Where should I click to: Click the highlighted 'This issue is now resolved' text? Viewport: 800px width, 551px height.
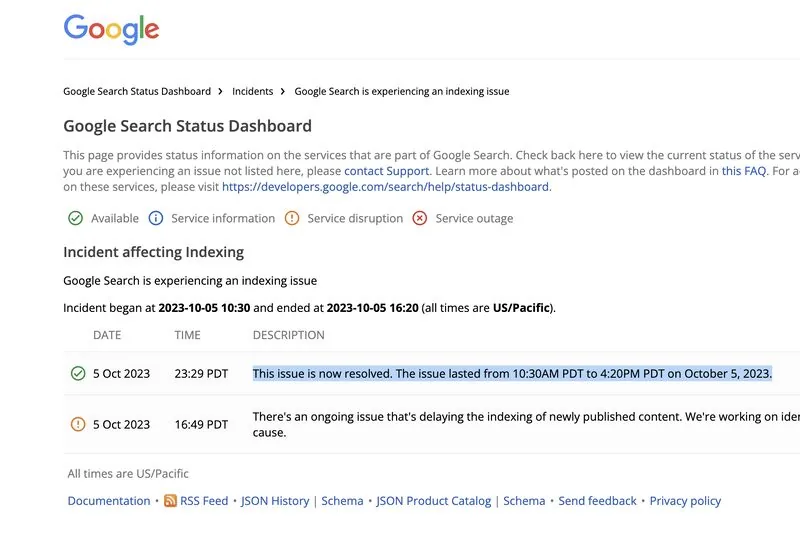(x=512, y=373)
